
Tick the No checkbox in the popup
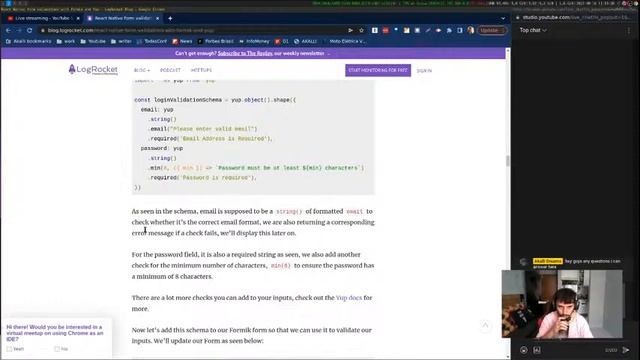click(57, 349)
